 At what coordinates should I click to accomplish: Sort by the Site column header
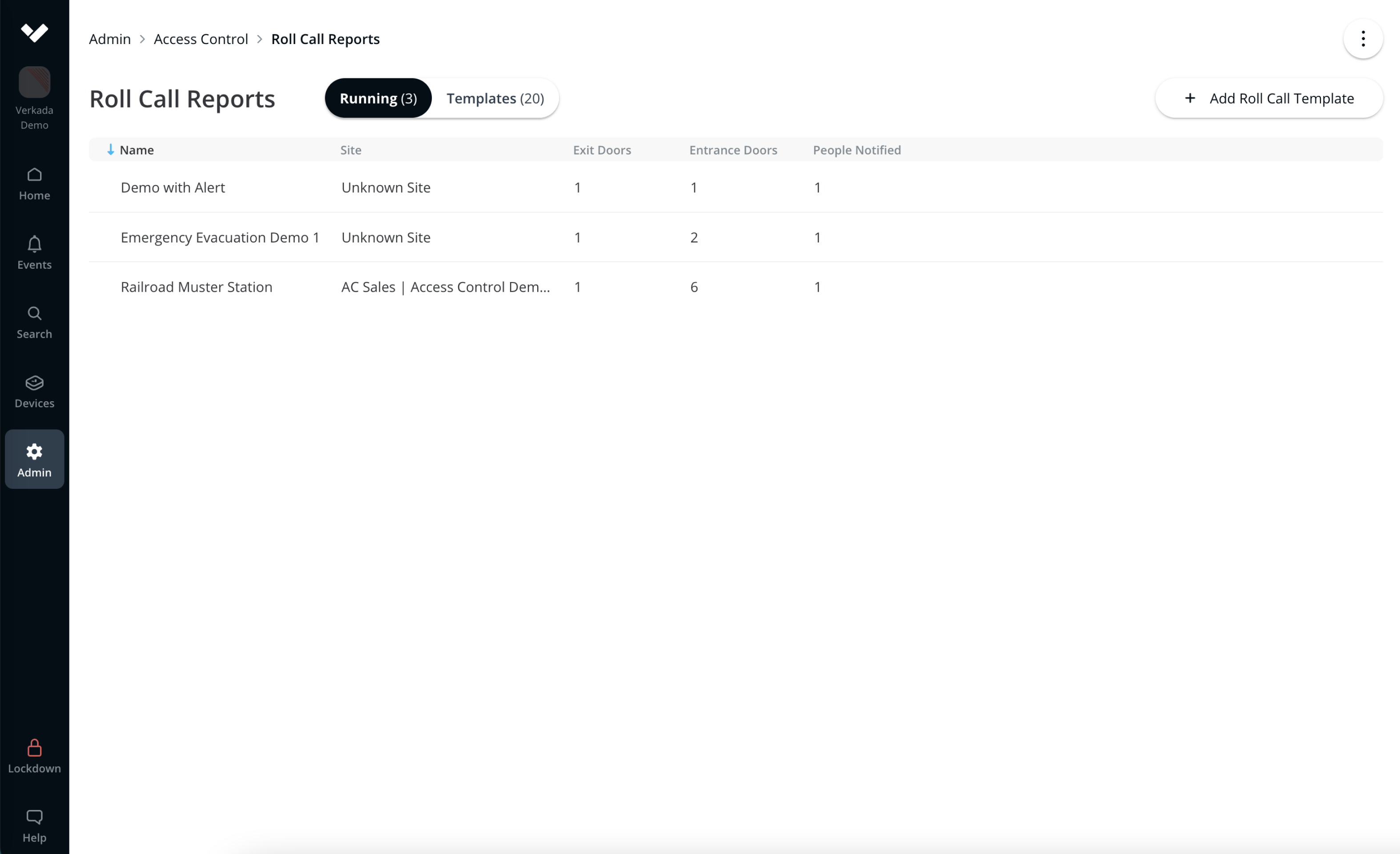tap(350, 150)
